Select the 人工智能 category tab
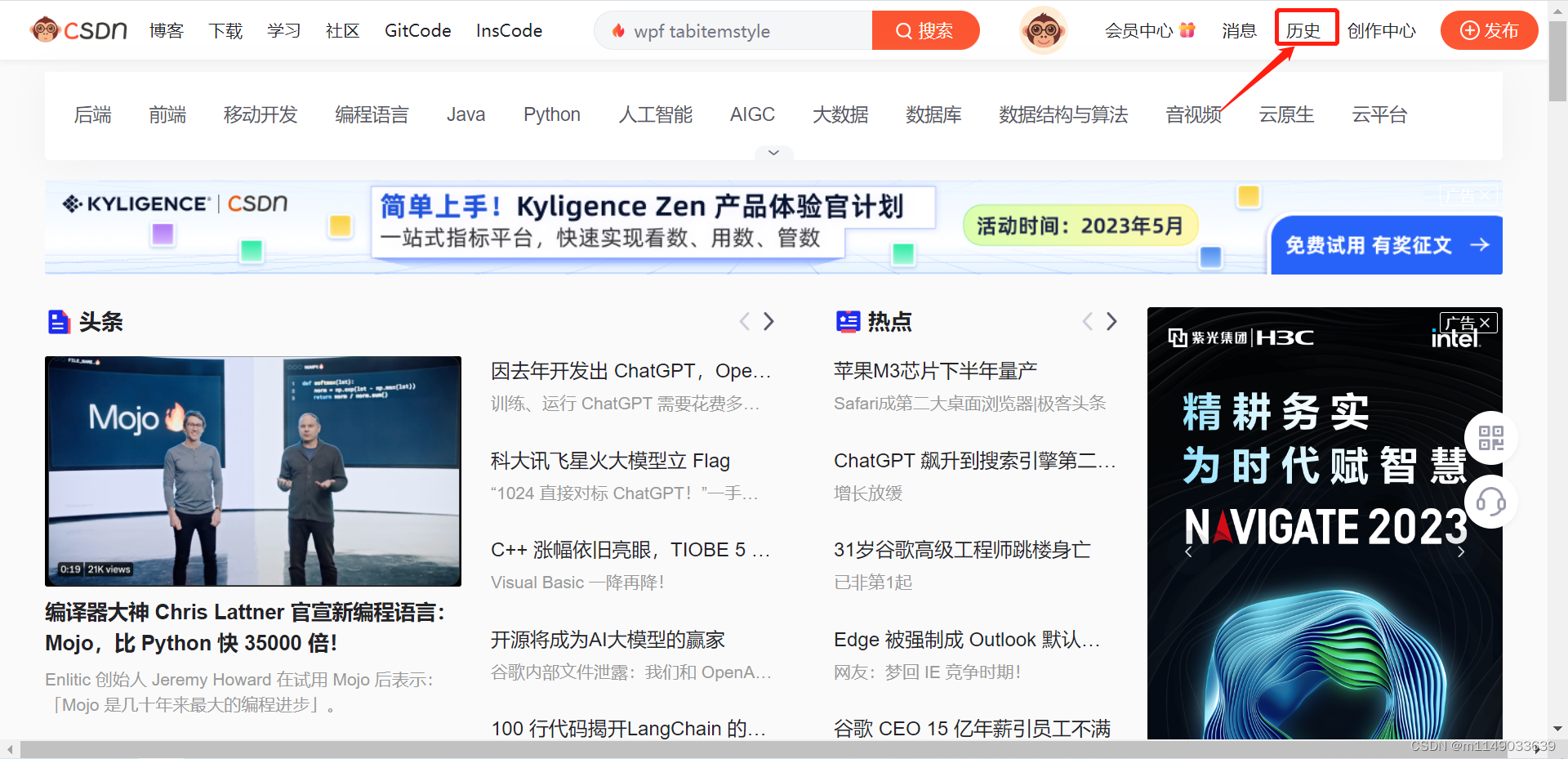The image size is (1568, 759). tap(656, 114)
